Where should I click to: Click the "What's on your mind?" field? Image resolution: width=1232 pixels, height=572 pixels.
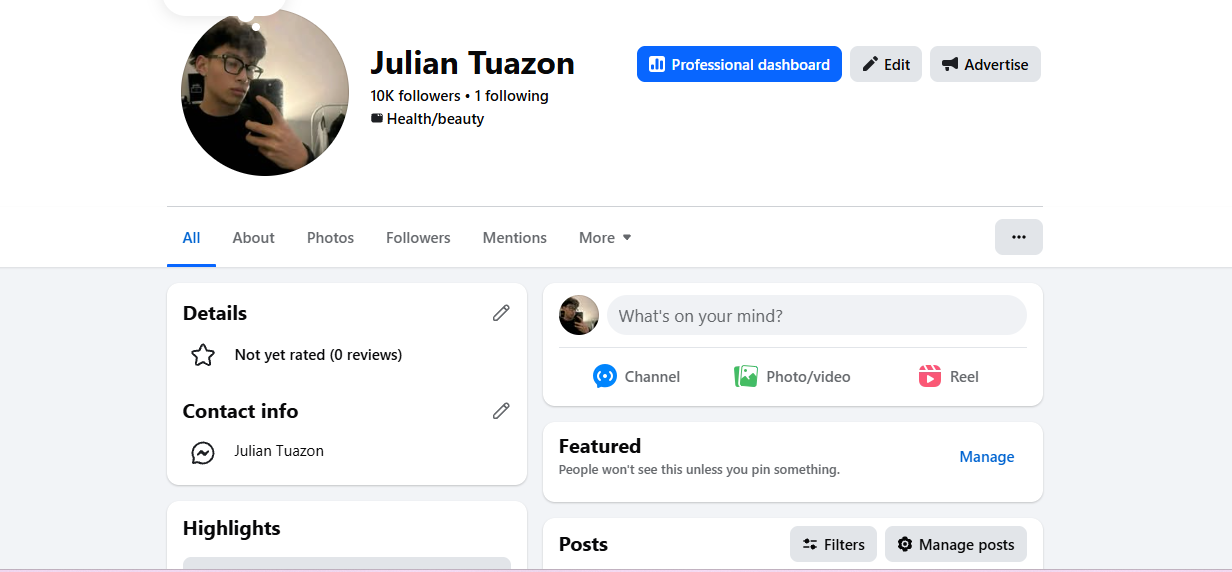point(816,316)
